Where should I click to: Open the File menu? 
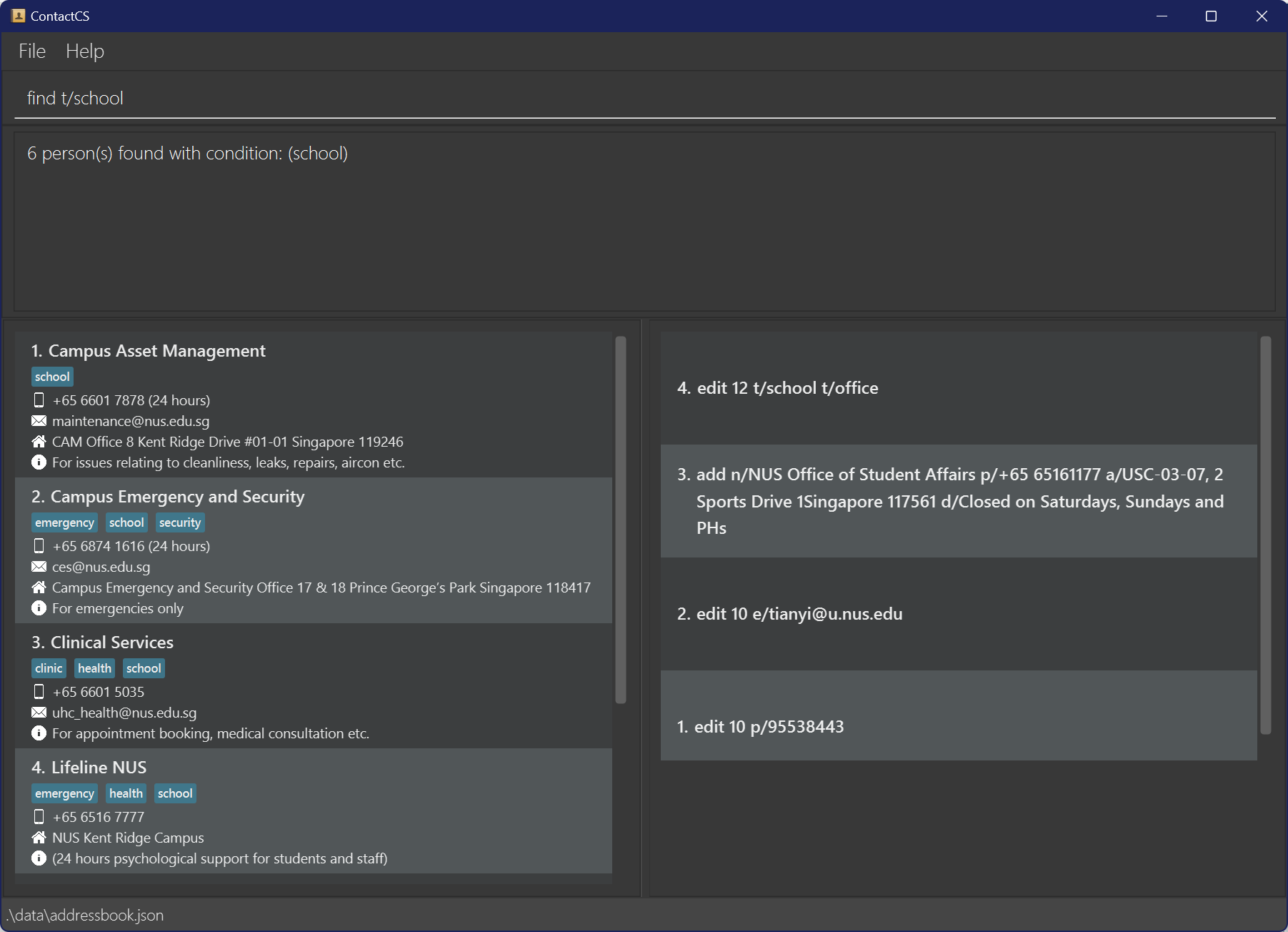(32, 51)
